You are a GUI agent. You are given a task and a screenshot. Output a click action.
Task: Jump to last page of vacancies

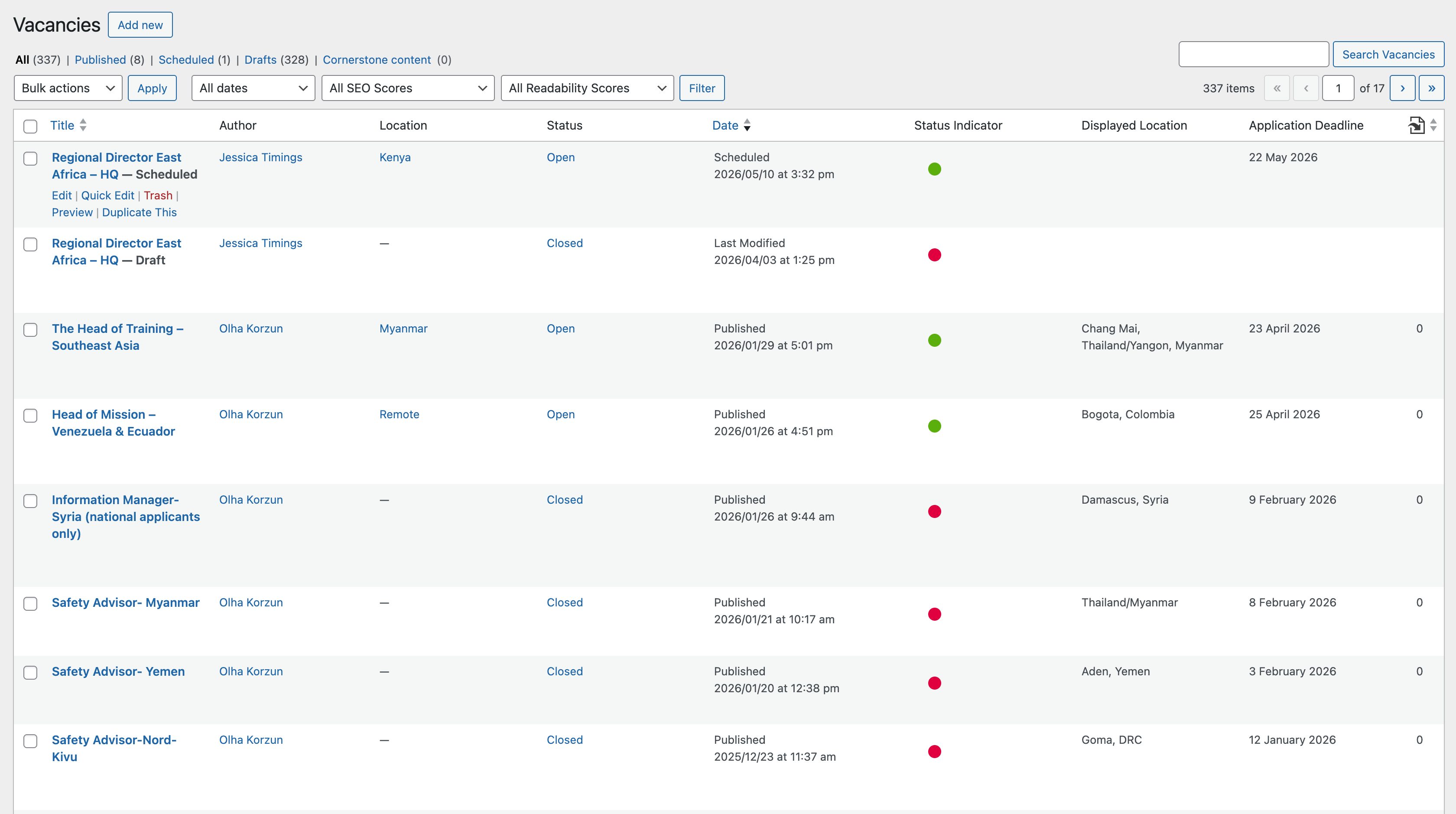(x=1432, y=88)
